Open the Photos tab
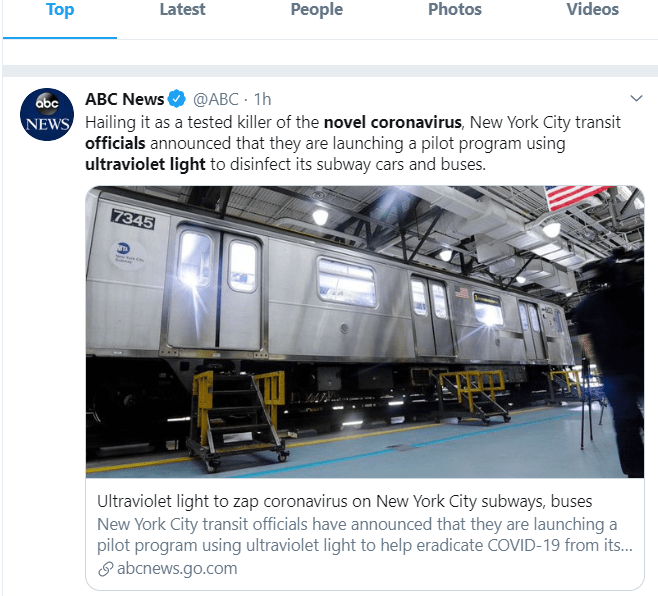This screenshot has width=658, height=596. 455,10
